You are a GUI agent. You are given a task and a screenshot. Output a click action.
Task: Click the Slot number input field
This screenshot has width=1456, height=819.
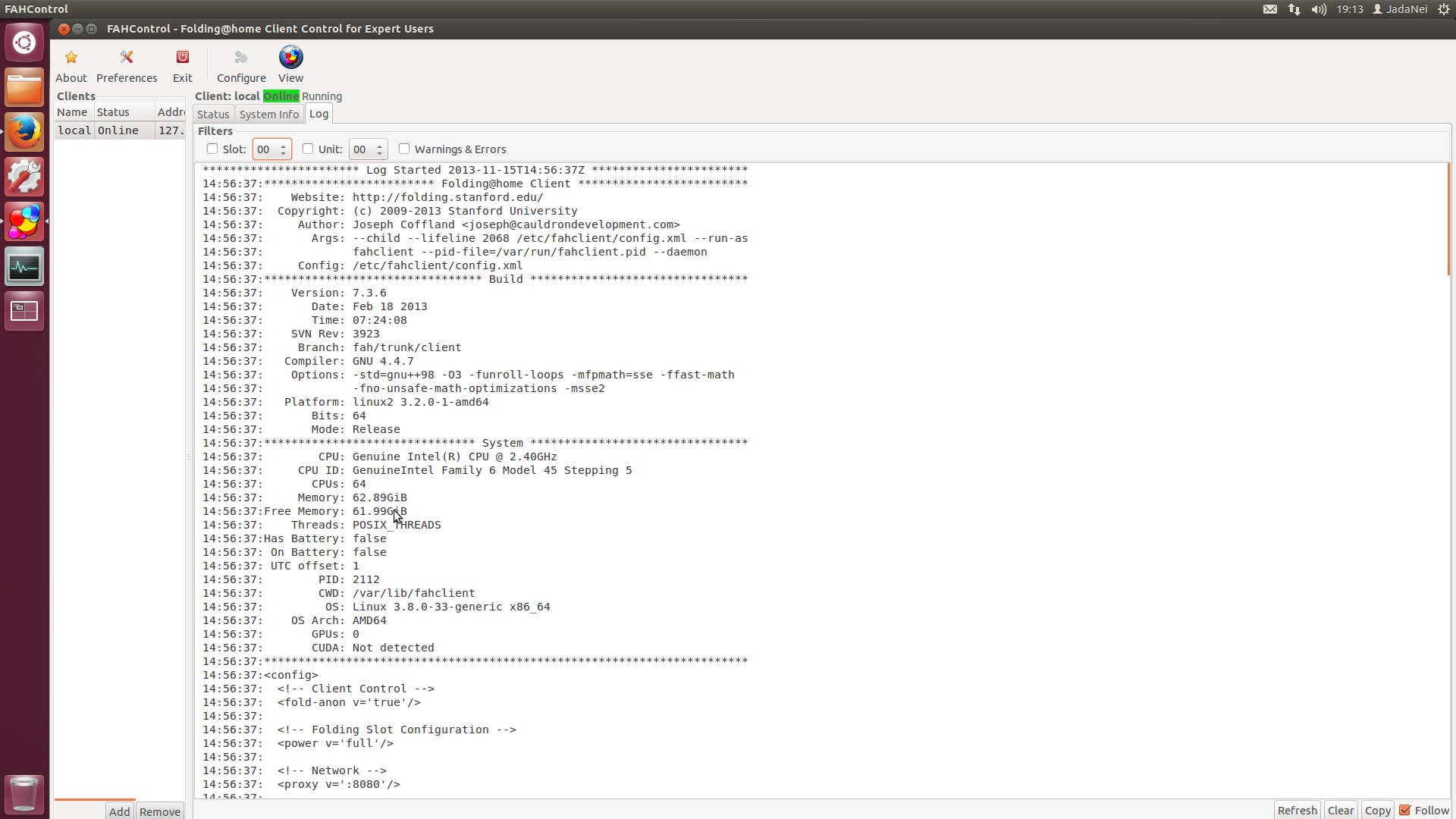pos(265,149)
